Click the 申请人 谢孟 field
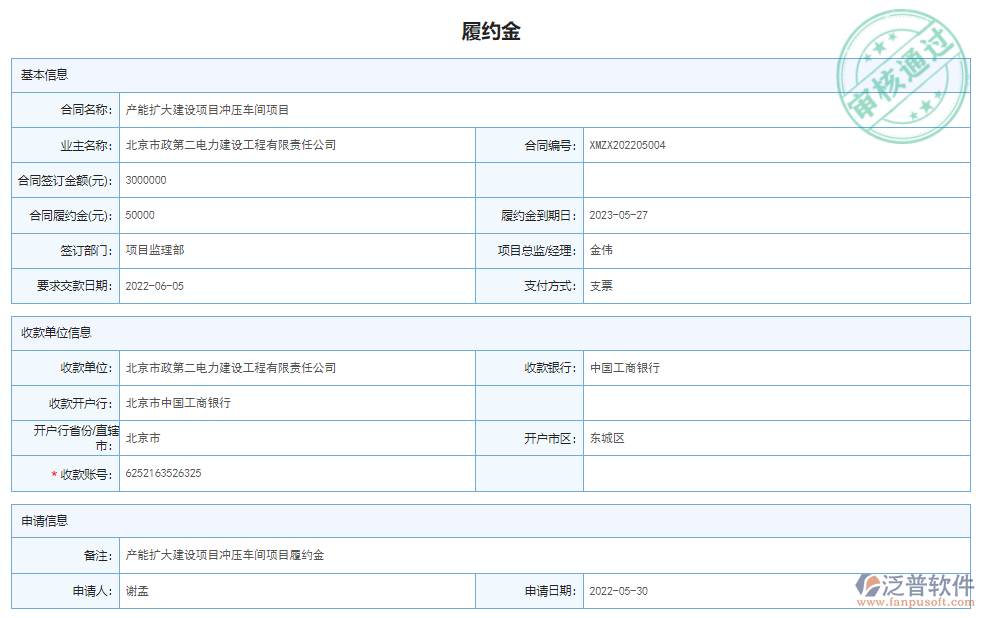The width and height of the screenshot is (985, 618). [x=137, y=591]
